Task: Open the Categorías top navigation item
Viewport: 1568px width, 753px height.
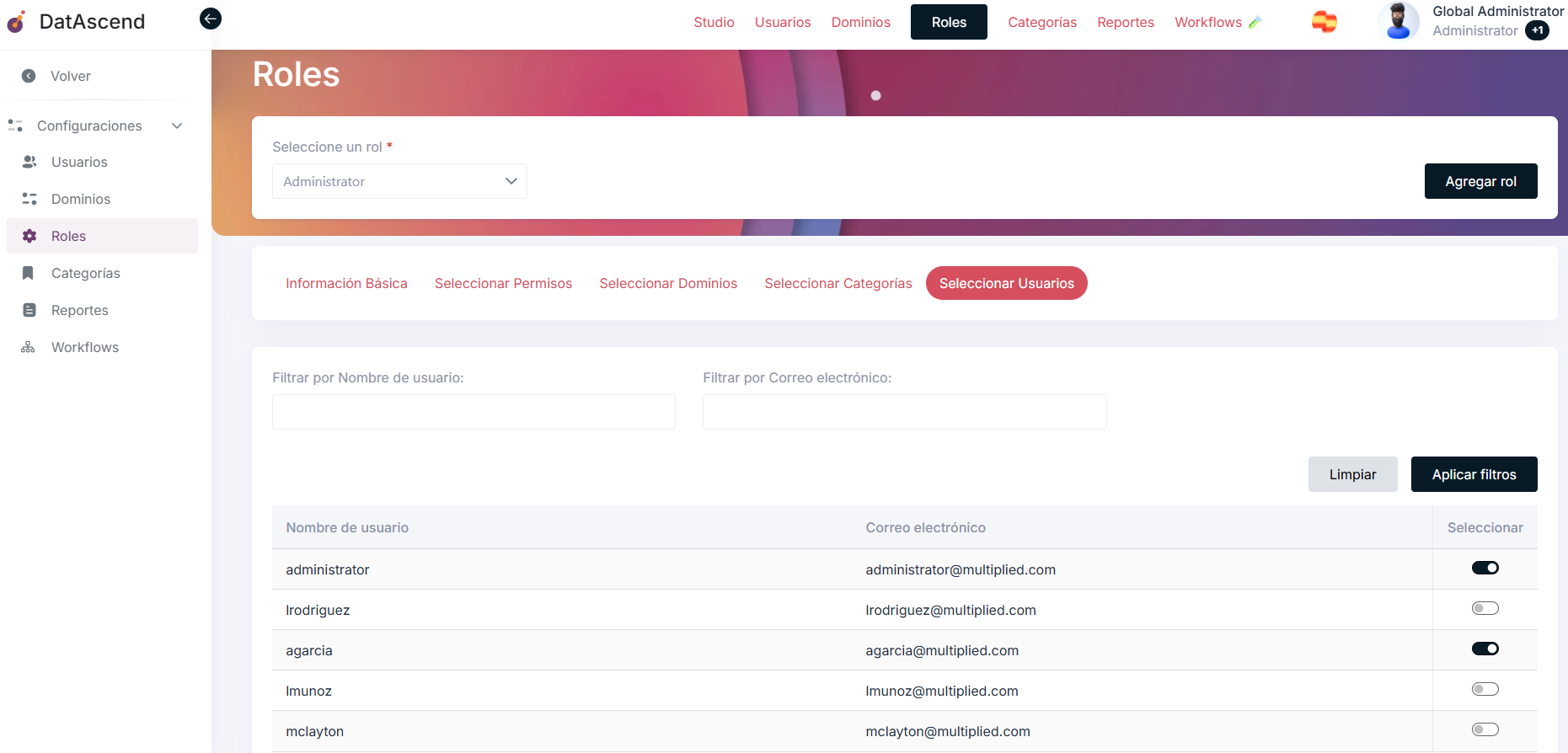Action: pyautogui.click(x=1041, y=22)
